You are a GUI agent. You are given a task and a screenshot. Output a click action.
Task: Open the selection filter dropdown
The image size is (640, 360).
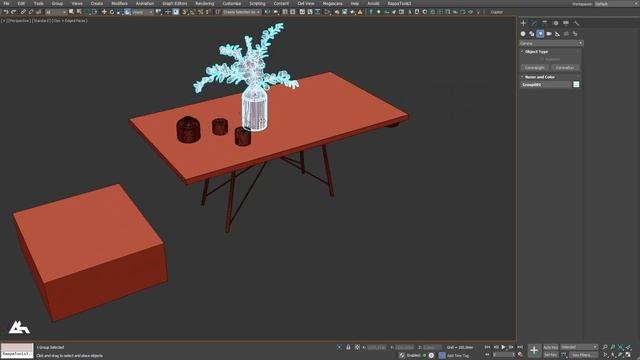pyautogui.click(x=56, y=13)
